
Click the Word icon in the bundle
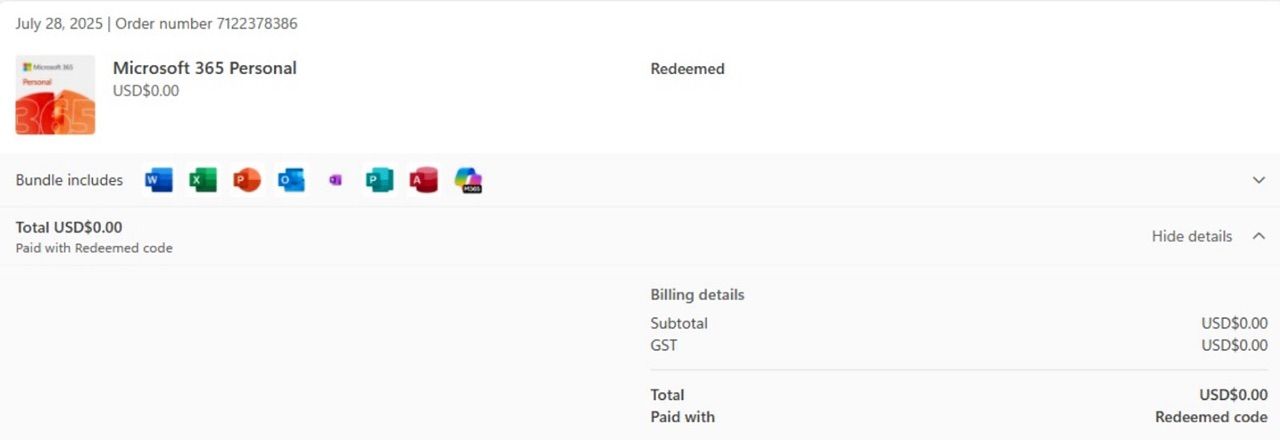[x=159, y=180]
